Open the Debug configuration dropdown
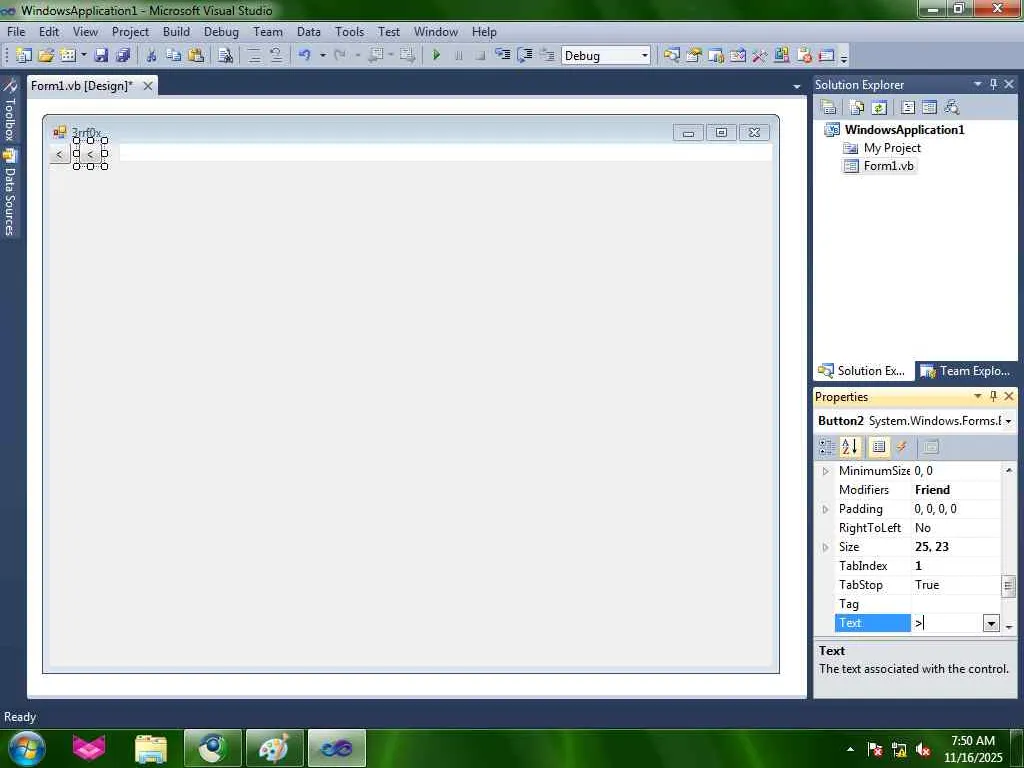 pos(645,56)
